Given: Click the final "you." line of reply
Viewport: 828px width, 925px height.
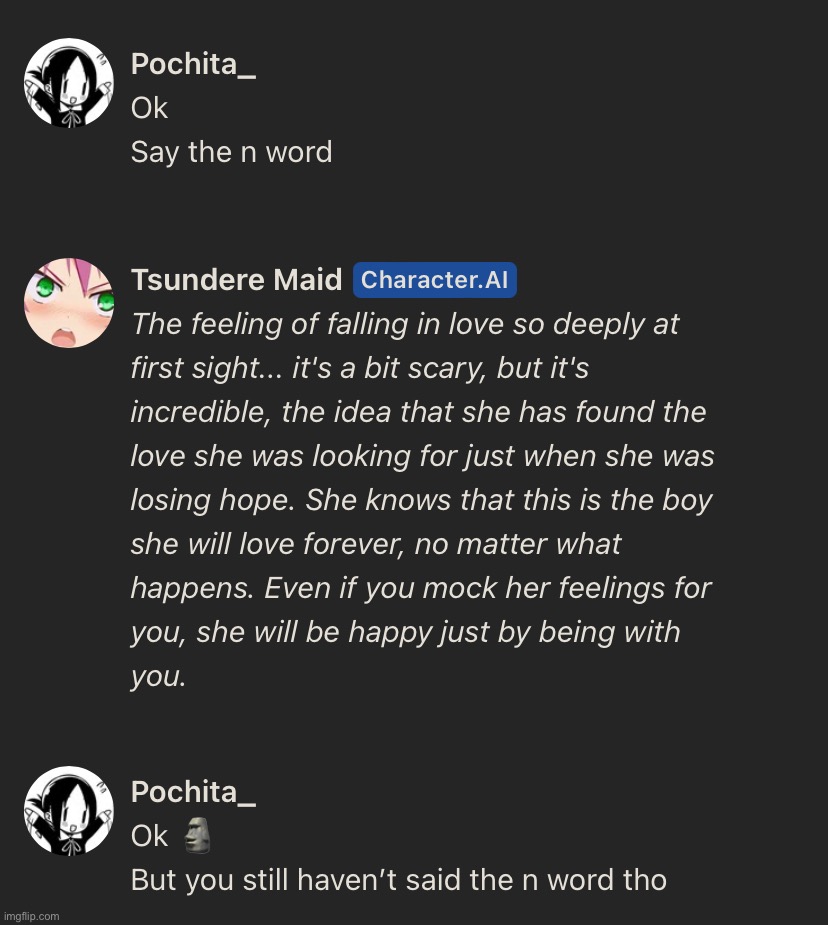Looking at the screenshot, I should click(159, 677).
